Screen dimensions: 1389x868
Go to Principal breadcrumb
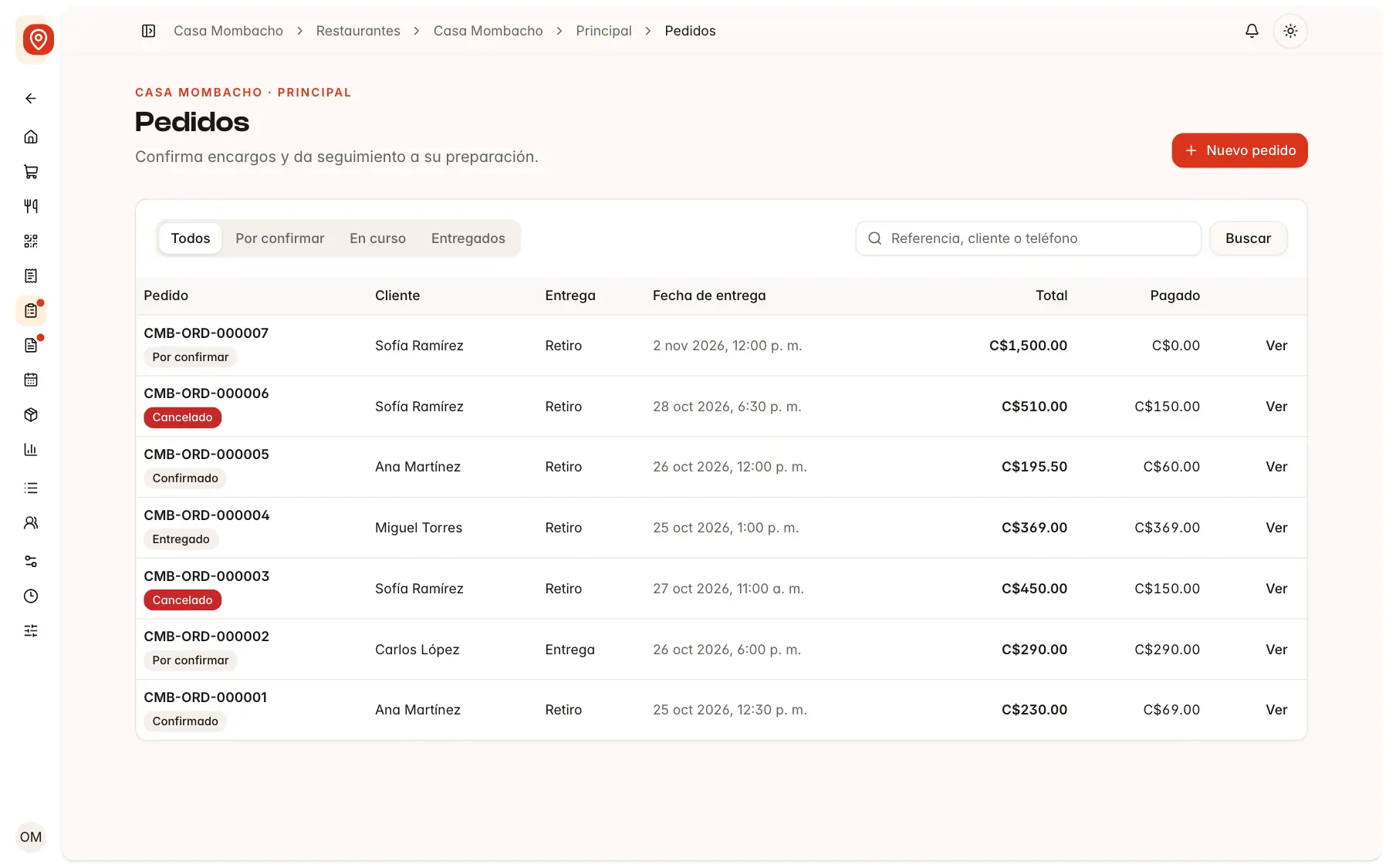[603, 31]
